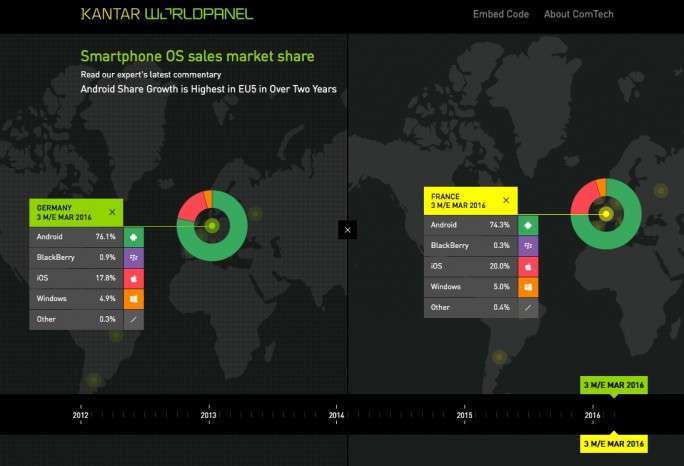This screenshot has width=684, height=466.
Task: Click the GERMANY panel header title
Action: click(54, 208)
